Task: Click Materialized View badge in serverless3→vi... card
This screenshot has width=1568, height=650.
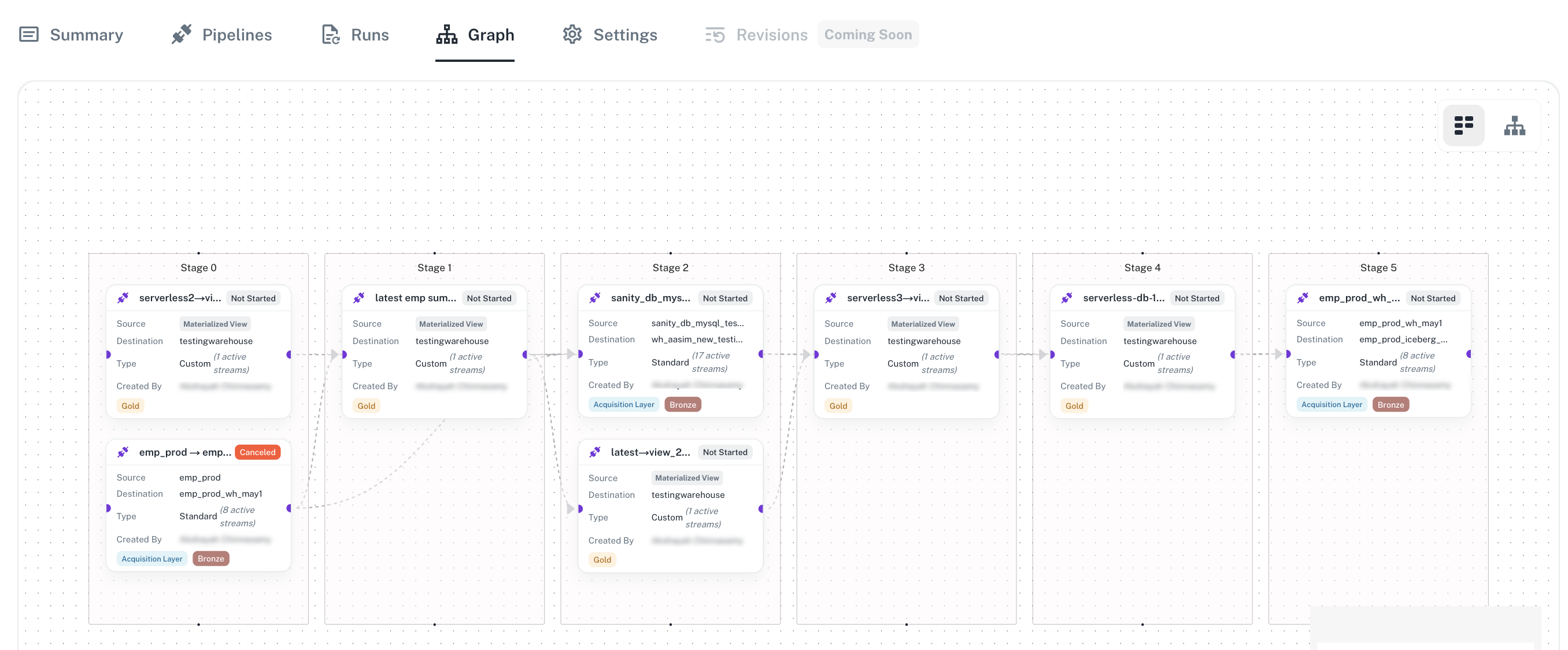Action: [923, 324]
